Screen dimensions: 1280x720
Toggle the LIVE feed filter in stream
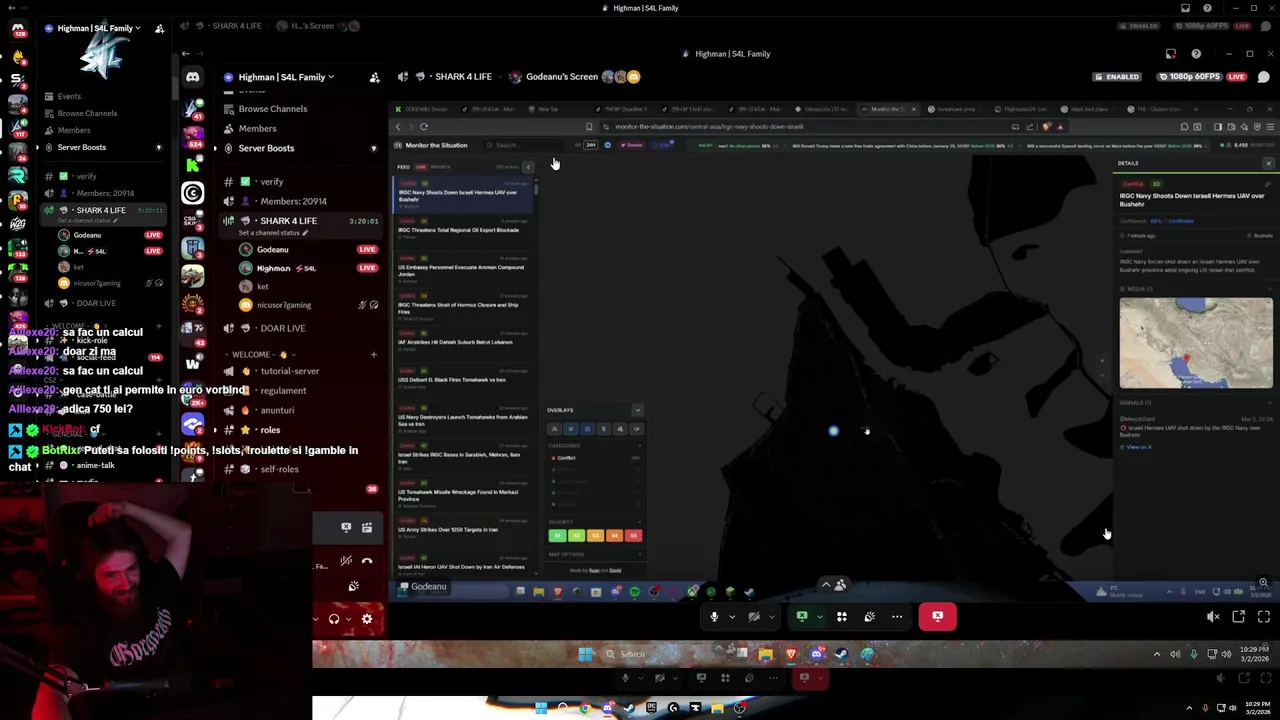(x=421, y=167)
